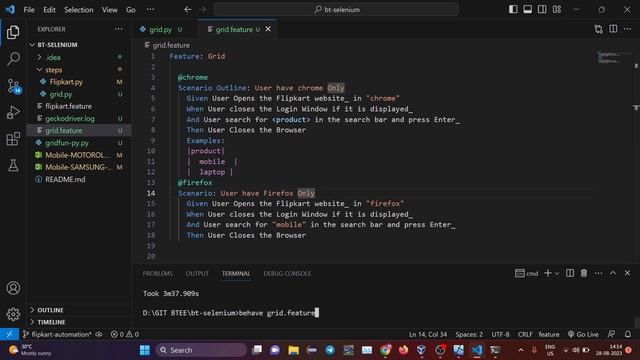
Task: Change UTF-8 file encoding
Action: click(500, 334)
